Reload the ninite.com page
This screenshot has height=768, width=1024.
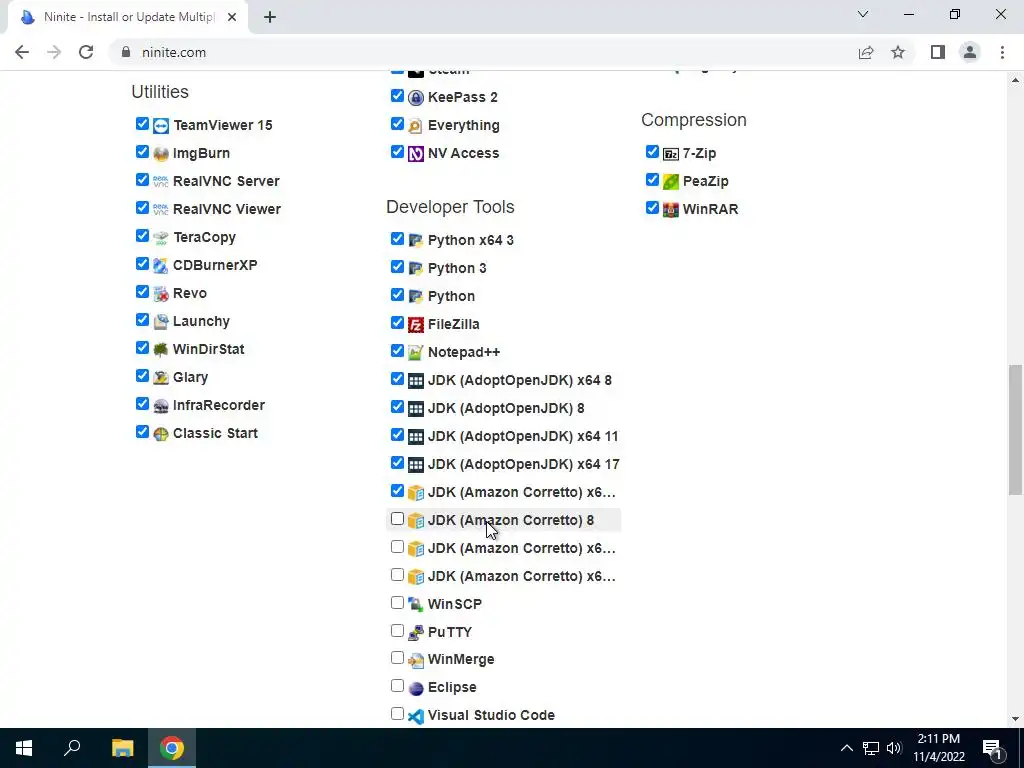pyautogui.click(x=86, y=52)
